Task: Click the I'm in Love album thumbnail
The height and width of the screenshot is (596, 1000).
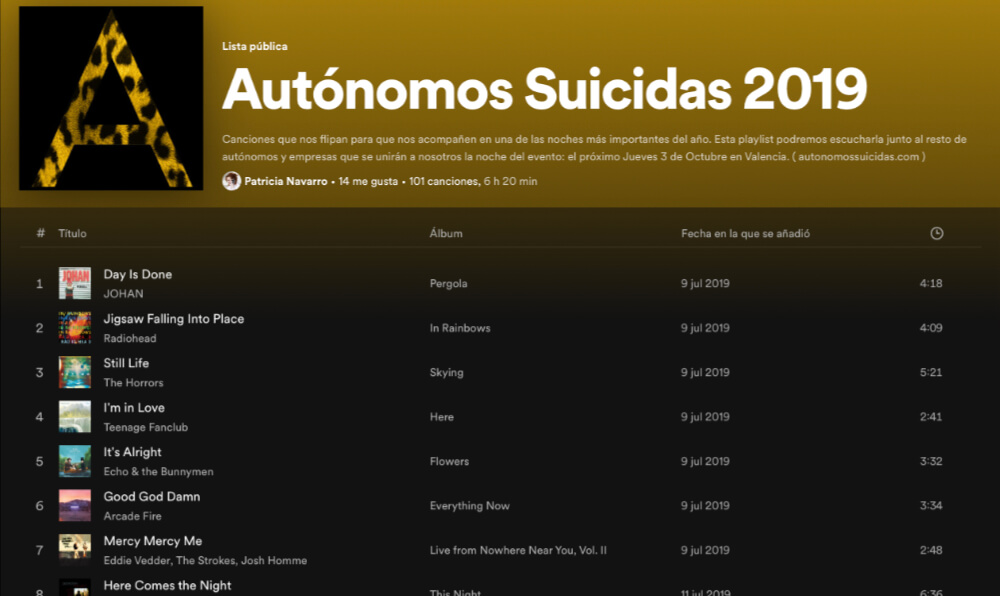Action: pos(75,417)
